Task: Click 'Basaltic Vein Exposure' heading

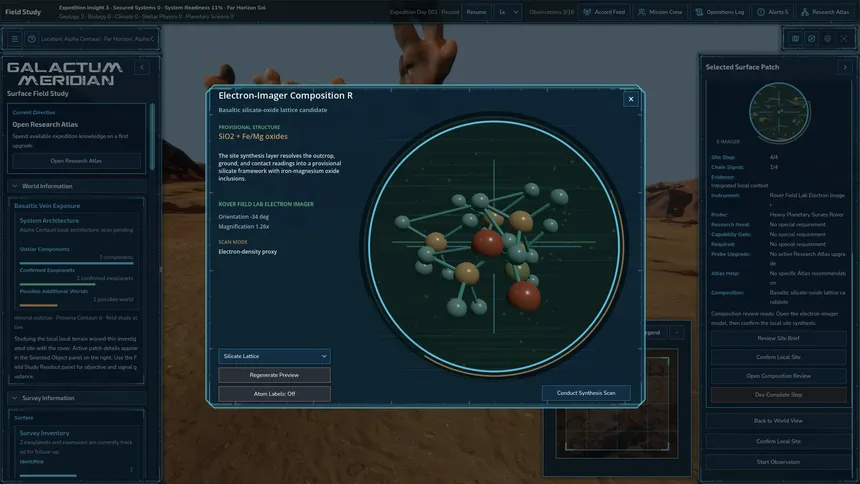Action: pos(47,206)
